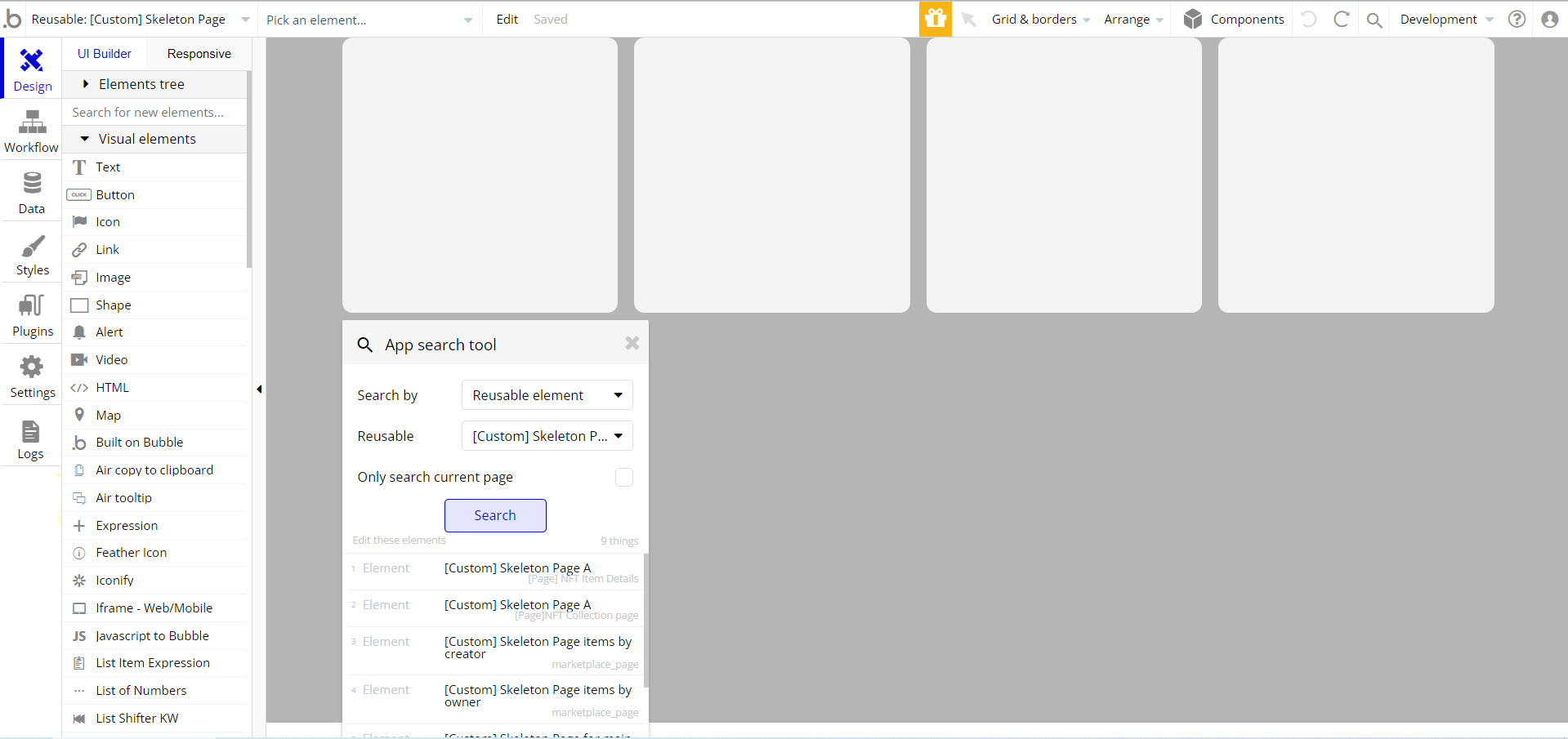Image resolution: width=1568 pixels, height=739 pixels.
Task: Select the List of Numbers element
Action: coord(154,691)
